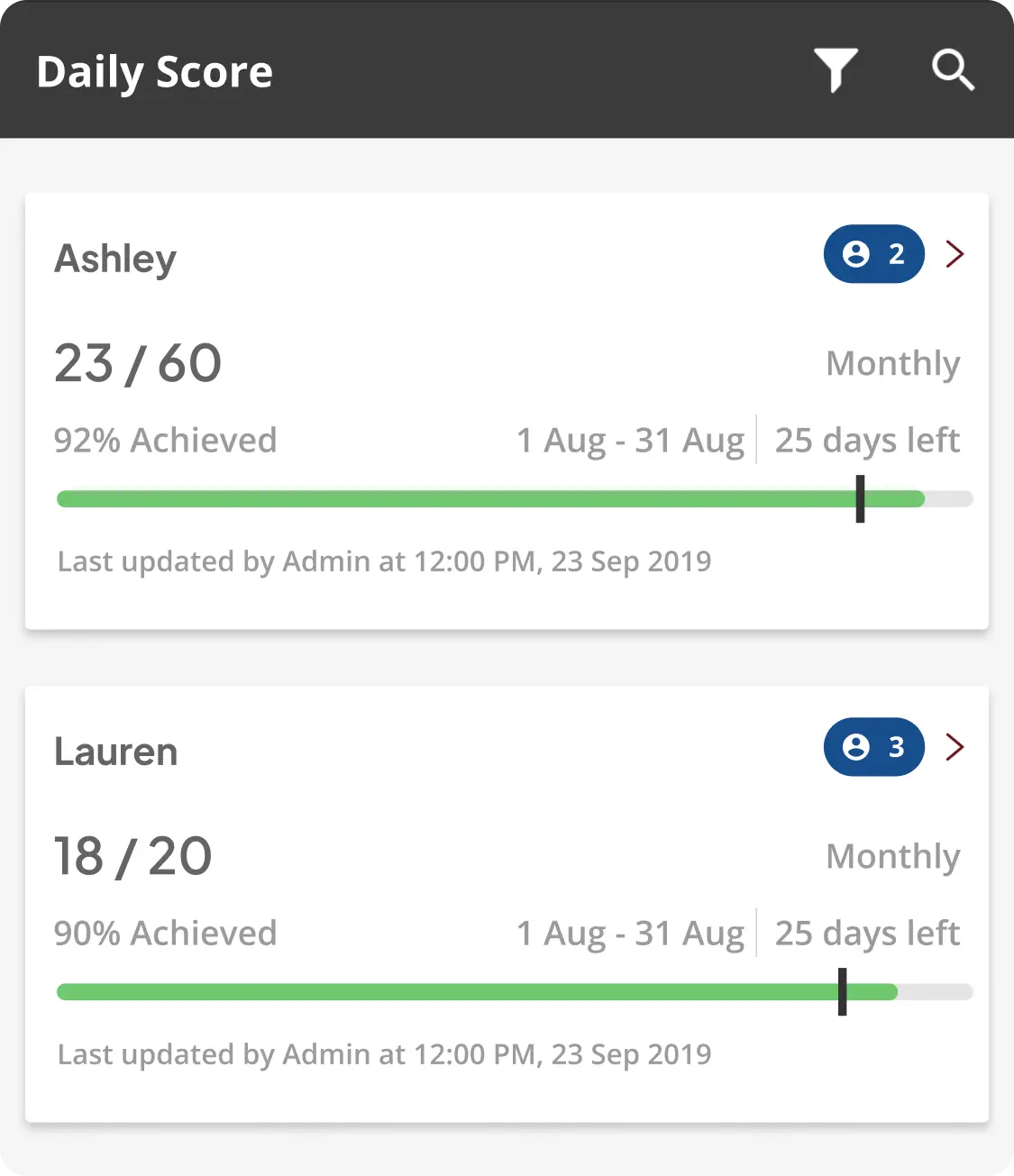
Task: Expand Ashley's card with the chevron arrow
Action: click(x=955, y=254)
